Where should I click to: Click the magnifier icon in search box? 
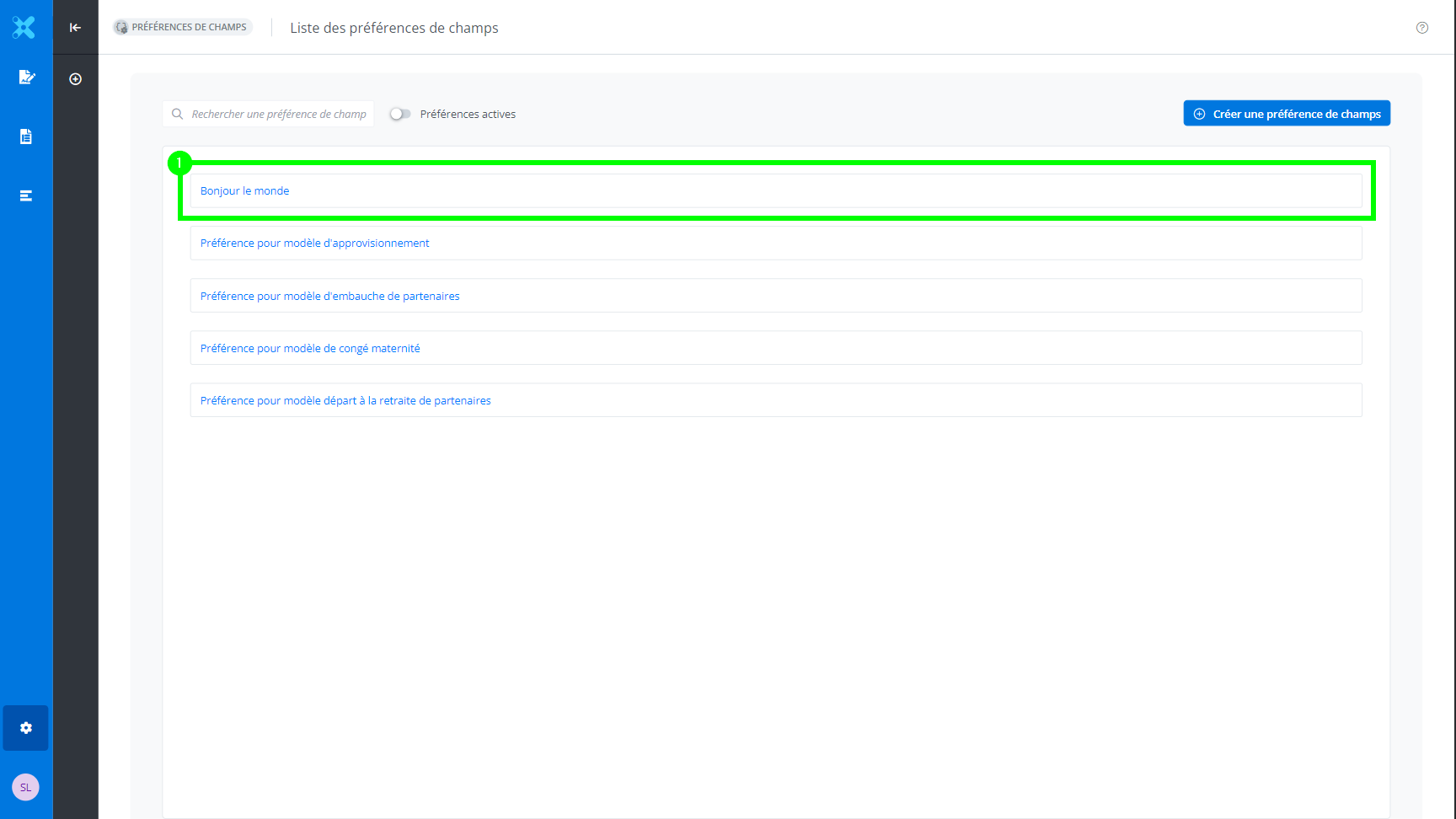tap(177, 114)
